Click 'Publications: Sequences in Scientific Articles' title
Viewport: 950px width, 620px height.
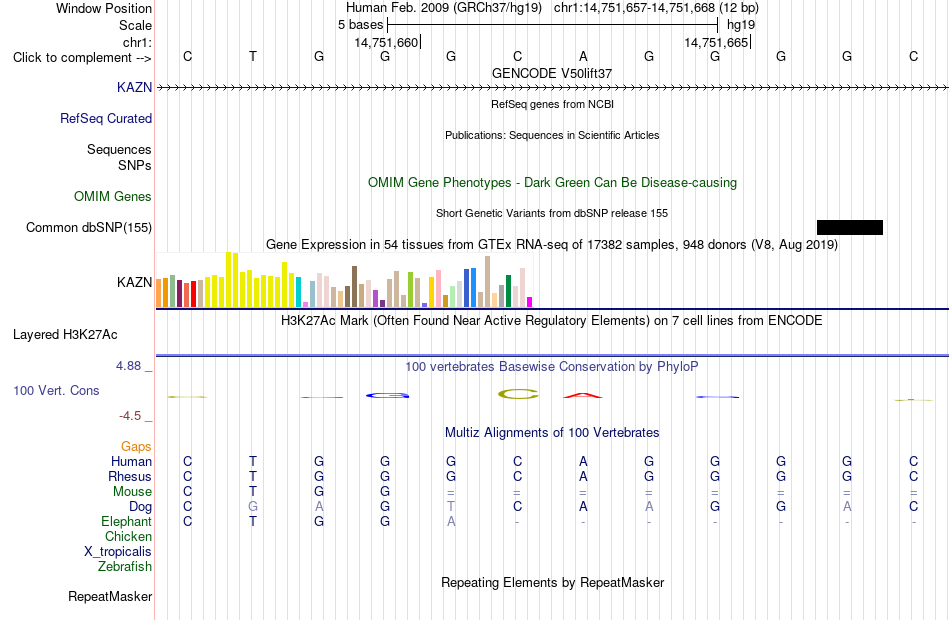coord(552,135)
